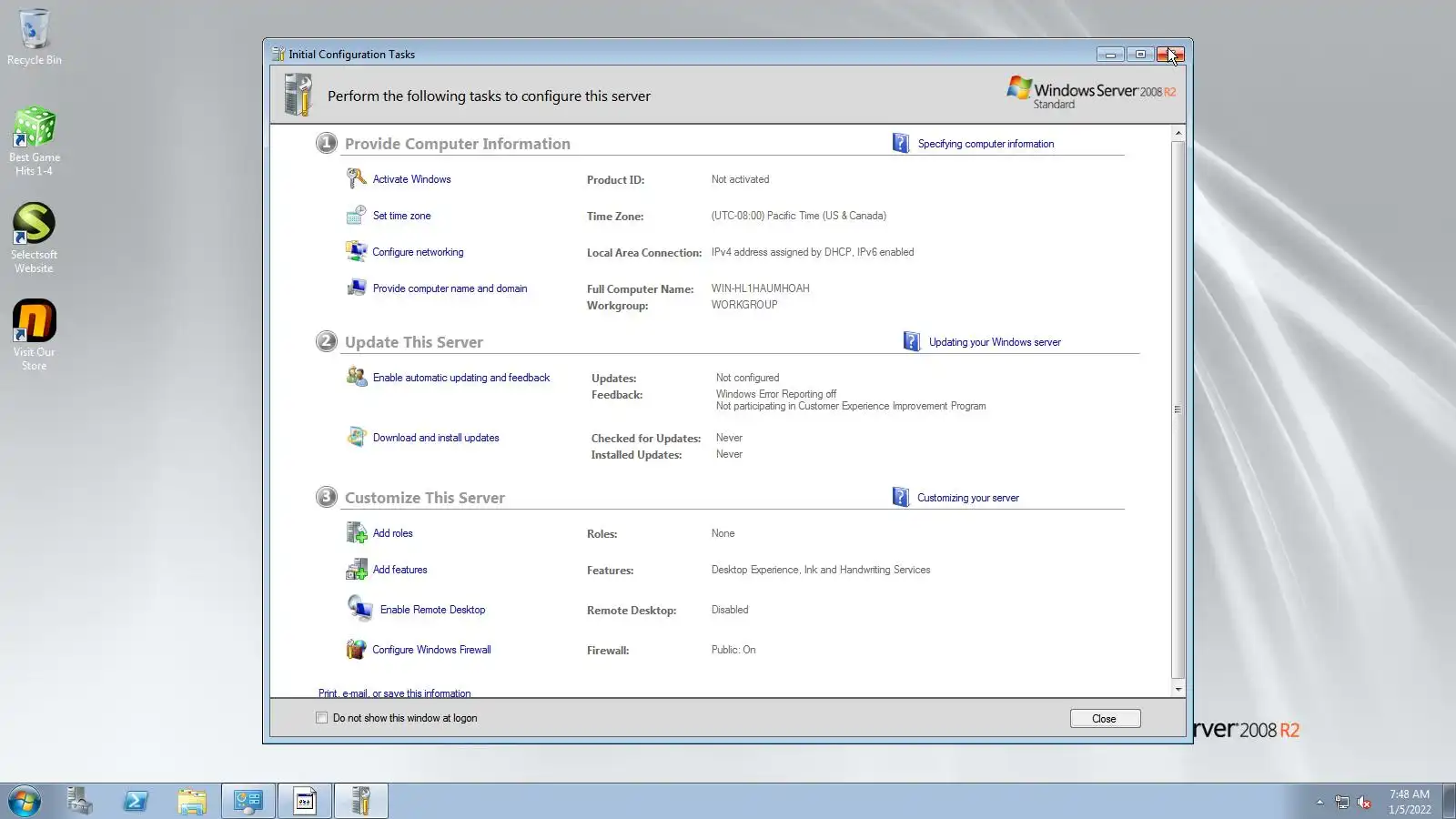This screenshot has width=1456, height=819.
Task: Click the Add features link
Action: tap(399, 570)
